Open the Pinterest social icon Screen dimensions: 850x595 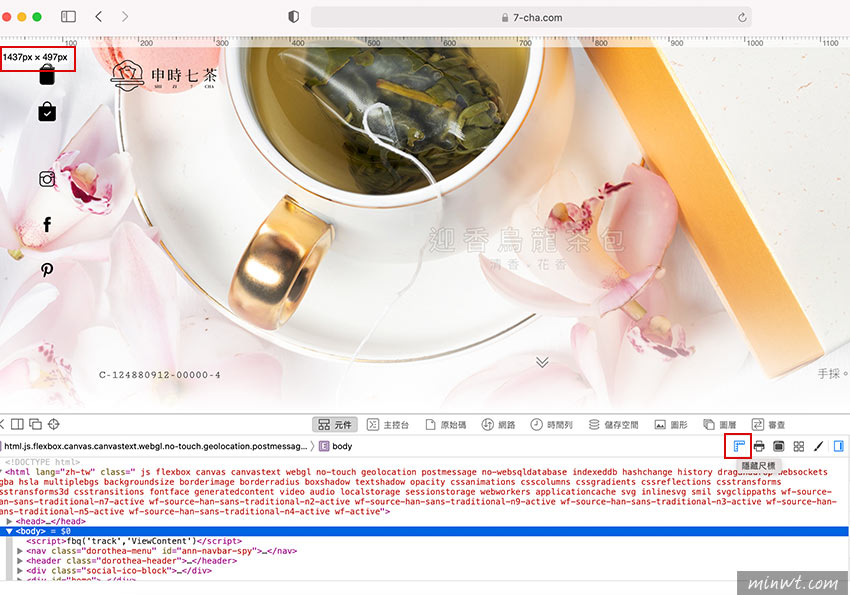tap(47, 269)
